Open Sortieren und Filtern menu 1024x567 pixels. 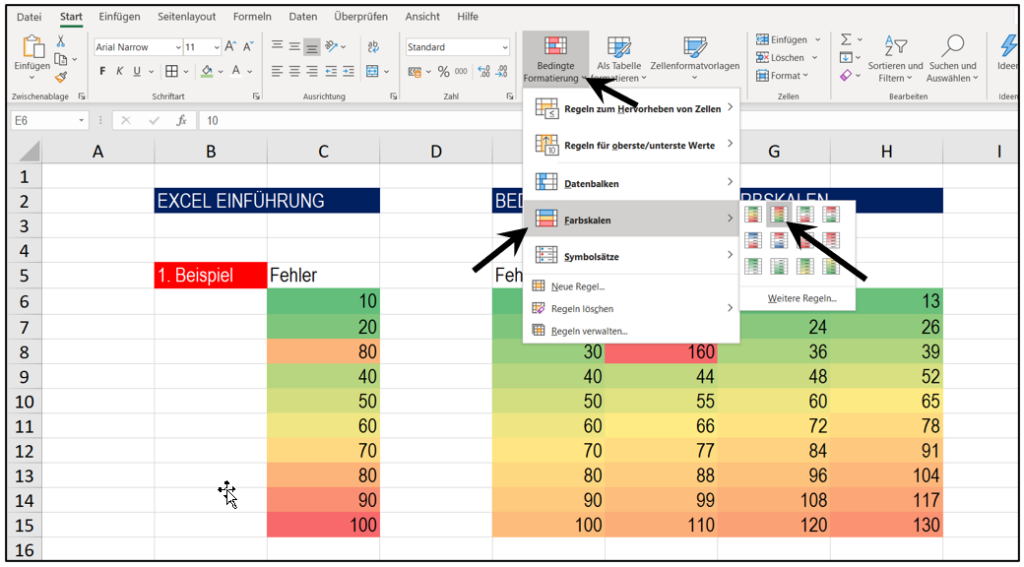coord(895,59)
